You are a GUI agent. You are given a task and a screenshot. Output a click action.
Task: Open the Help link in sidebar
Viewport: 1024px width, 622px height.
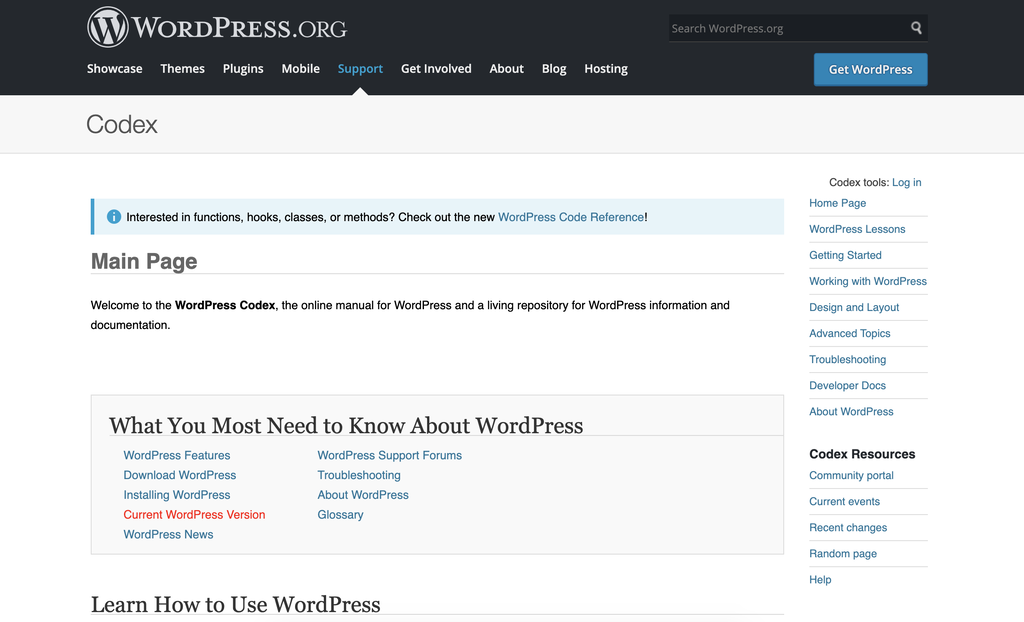click(x=820, y=580)
